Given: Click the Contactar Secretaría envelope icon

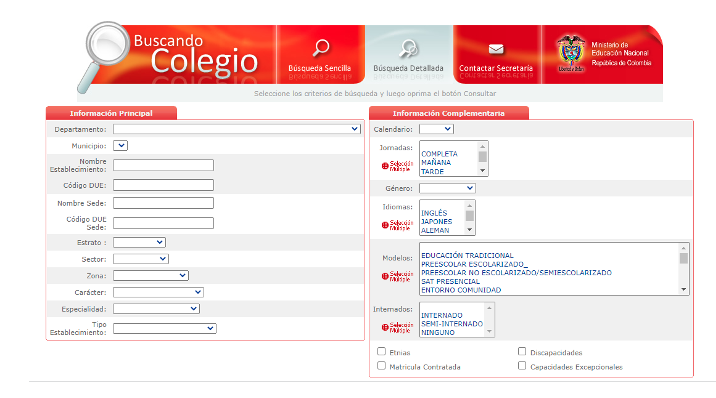Looking at the screenshot, I should click(x=496, y=48).
